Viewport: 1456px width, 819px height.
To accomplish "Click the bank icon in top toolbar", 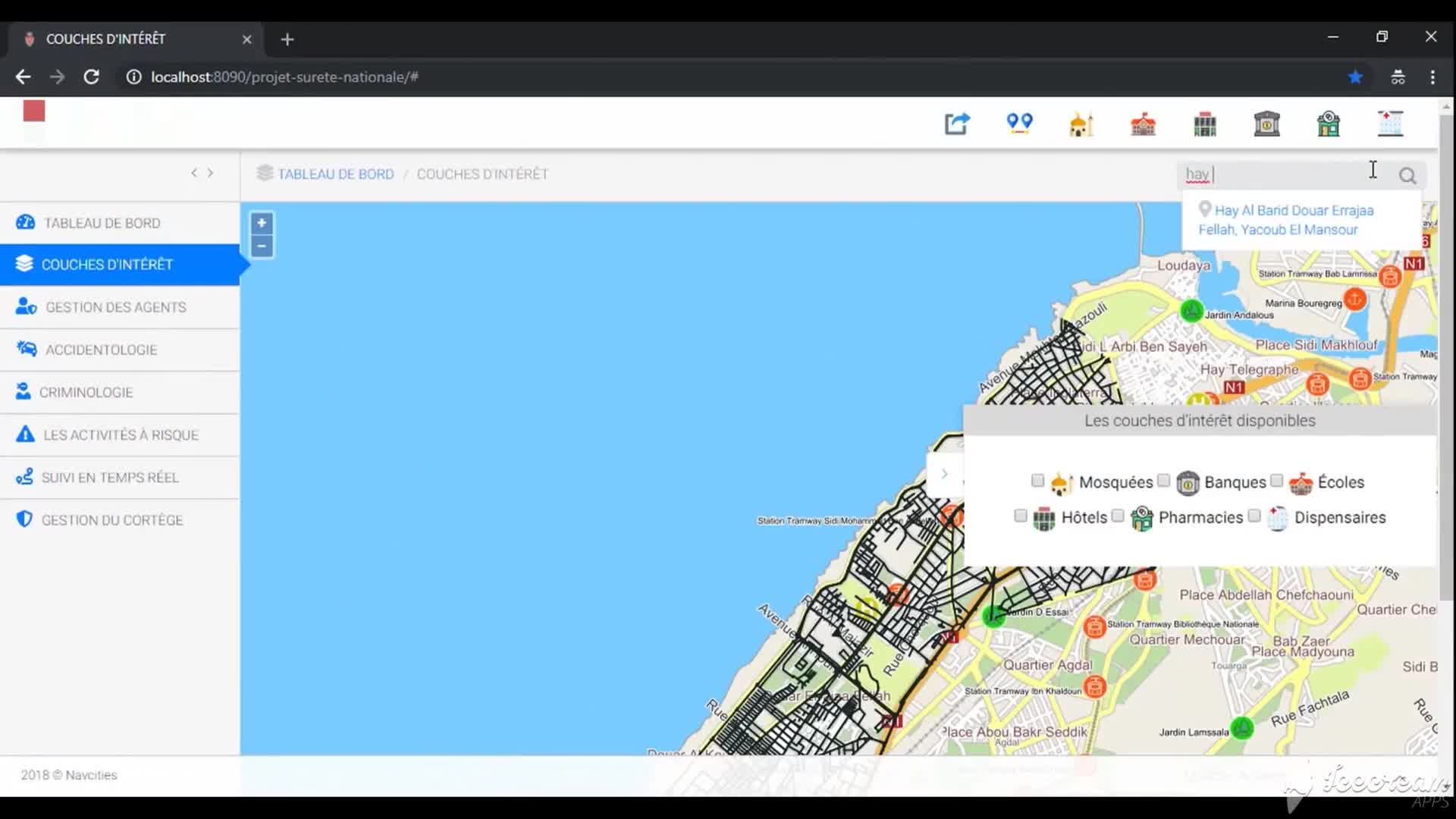I will click(x=1266, y=124).
